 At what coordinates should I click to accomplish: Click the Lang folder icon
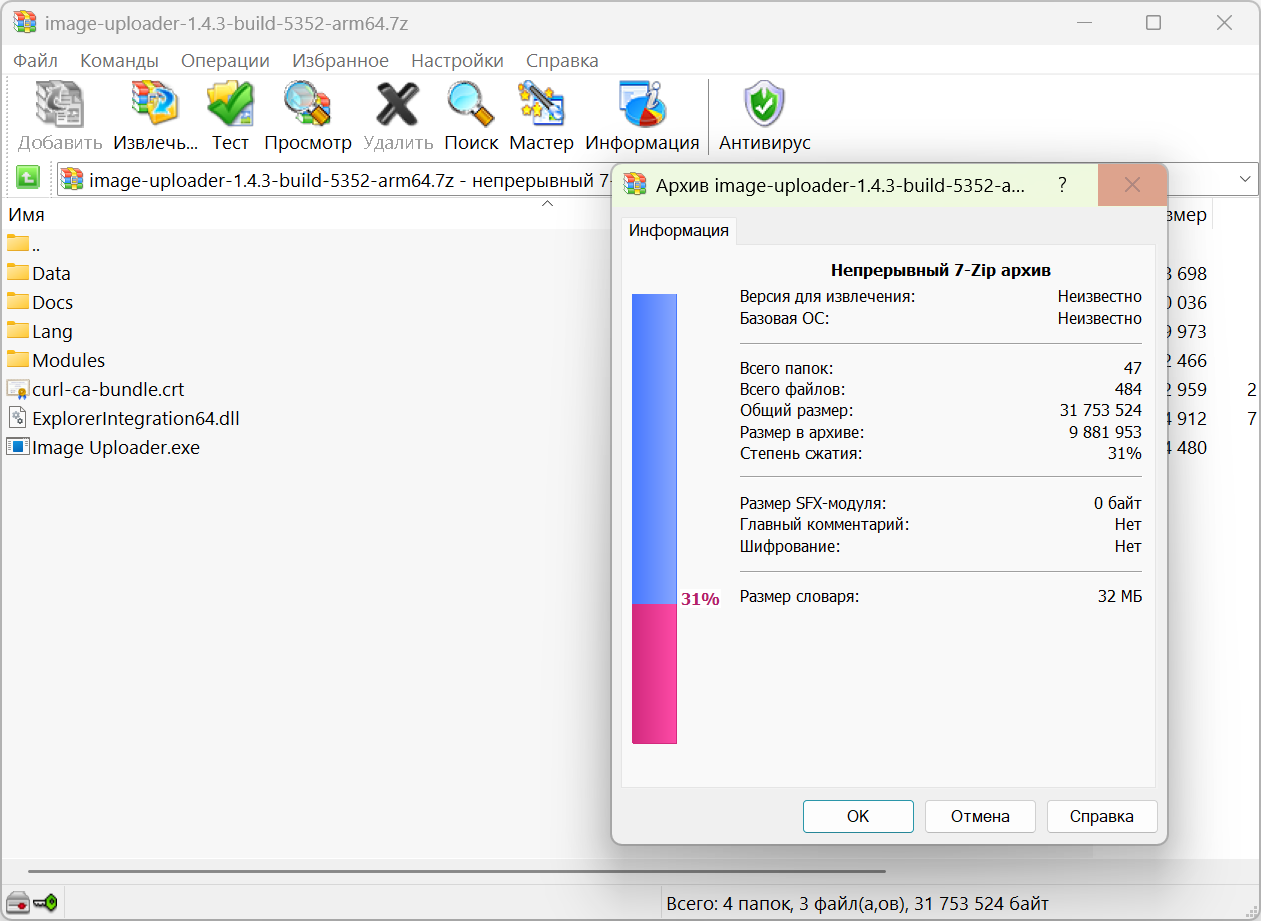(x=18, y=331)
